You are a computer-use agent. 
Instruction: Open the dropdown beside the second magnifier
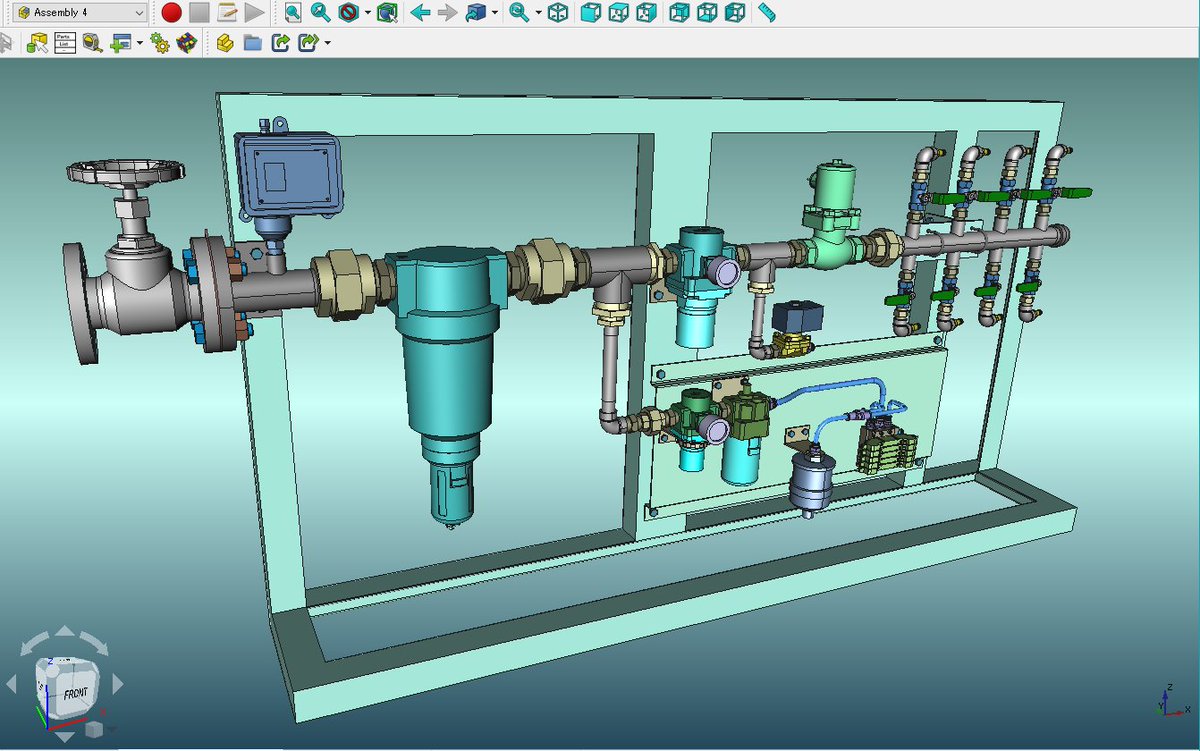click(x=538, y=14)
